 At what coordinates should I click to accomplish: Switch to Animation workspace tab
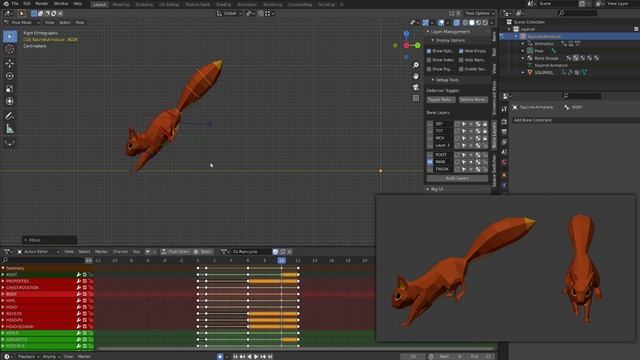(247, 4)
